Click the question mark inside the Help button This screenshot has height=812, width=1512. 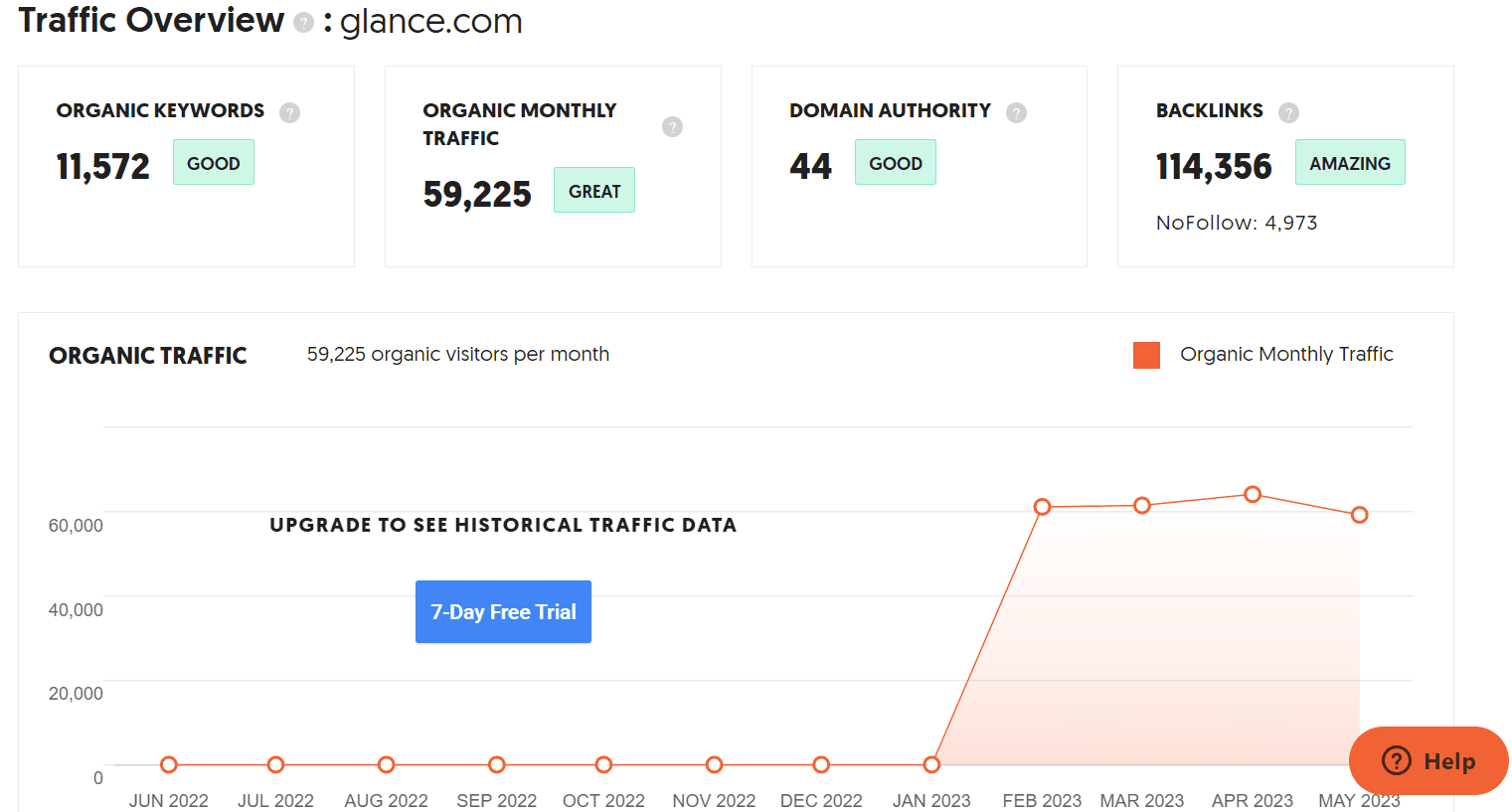click(1398, 761)
